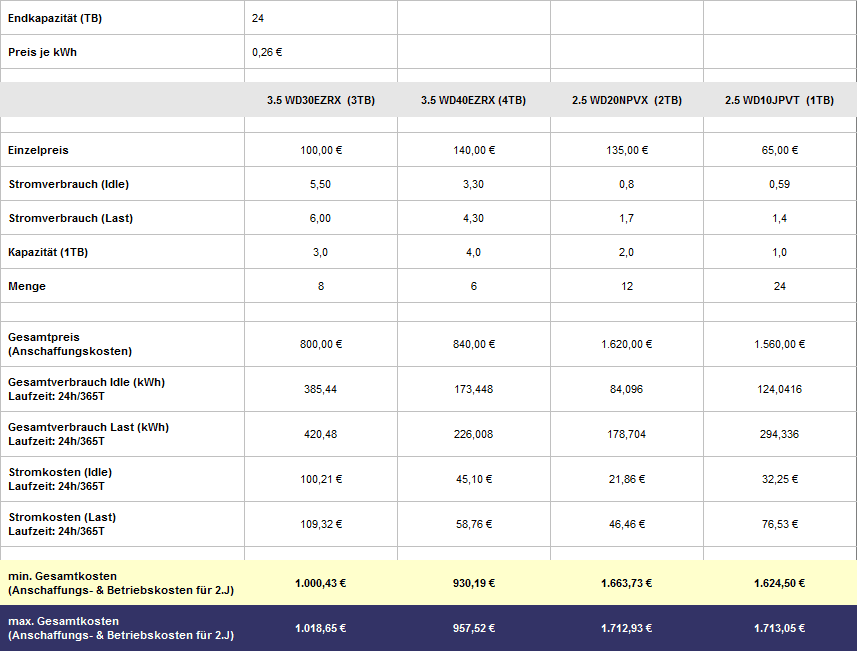Select Kapazität cell 1,0
The width and height of the screenshot is (857, 651).
(x=780, y=252)
